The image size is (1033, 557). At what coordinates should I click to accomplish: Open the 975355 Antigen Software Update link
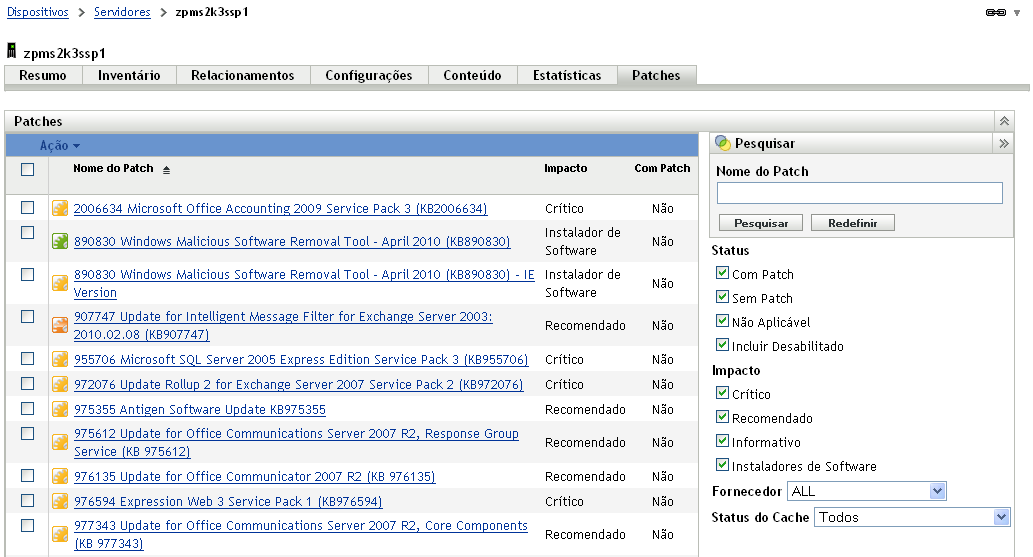(x=200, y=409)
